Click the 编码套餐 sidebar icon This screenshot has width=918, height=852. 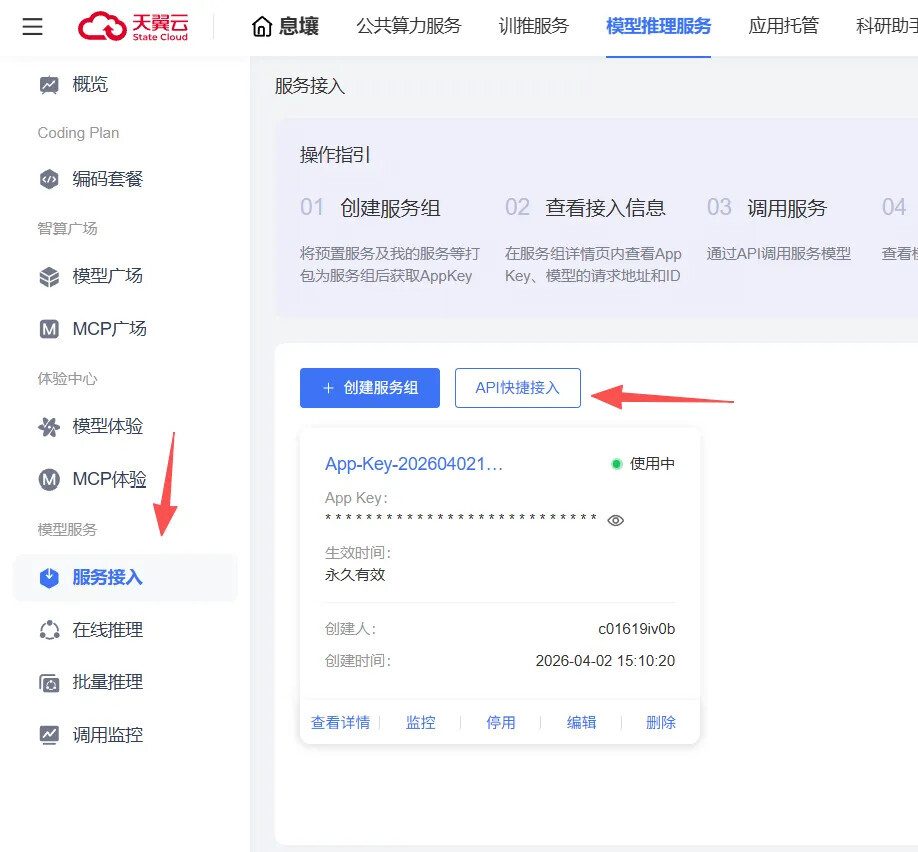(x=49, y=179)
